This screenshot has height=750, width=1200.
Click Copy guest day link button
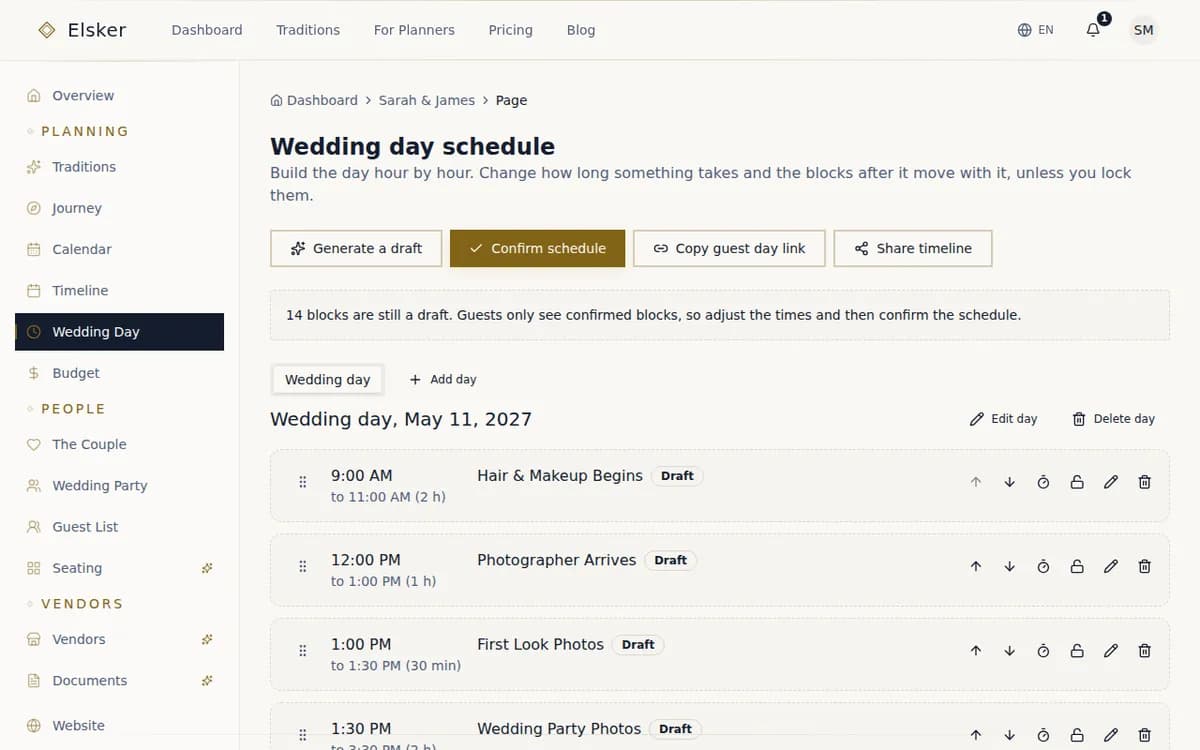pos(729,248)
